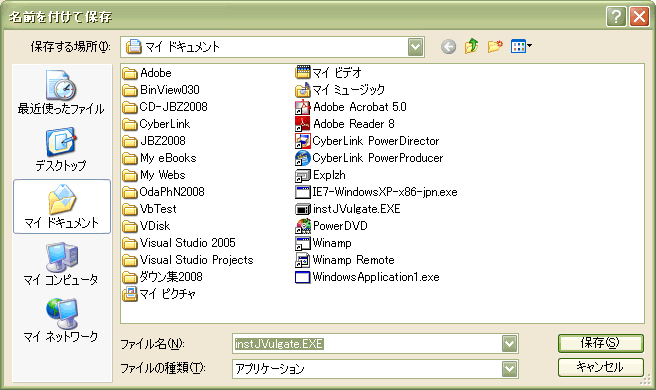Select the Adobe folder
The width and height of the screenshot is (656, 390).
147,73
